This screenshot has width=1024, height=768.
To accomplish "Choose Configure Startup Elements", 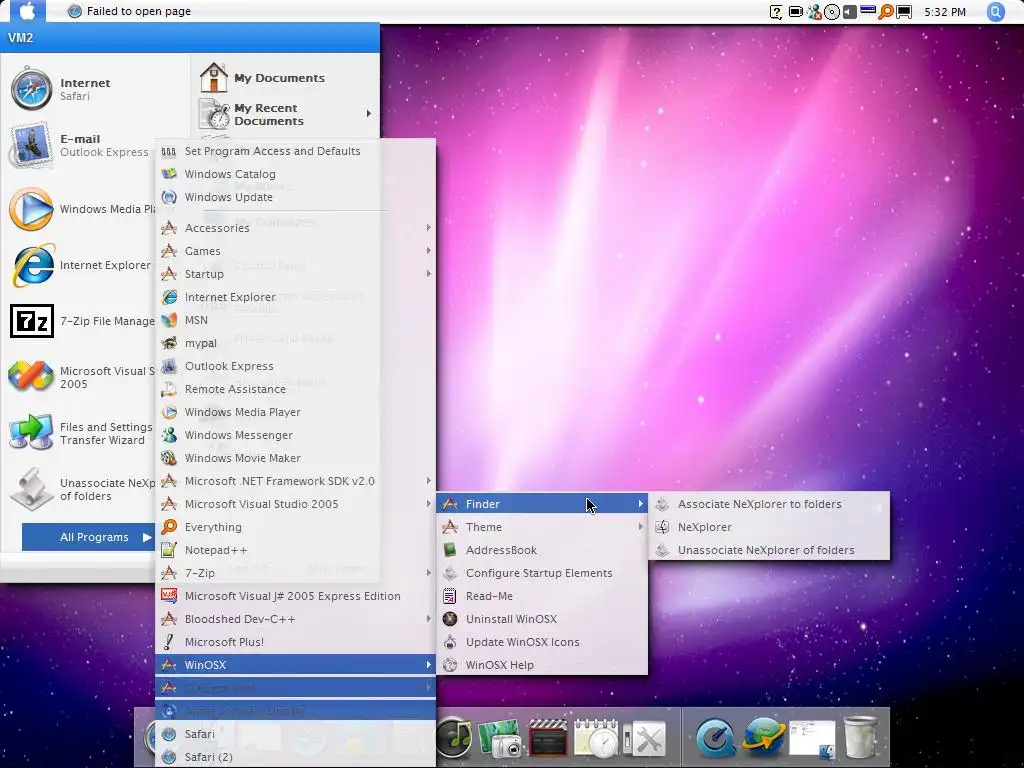I will 542,573.
